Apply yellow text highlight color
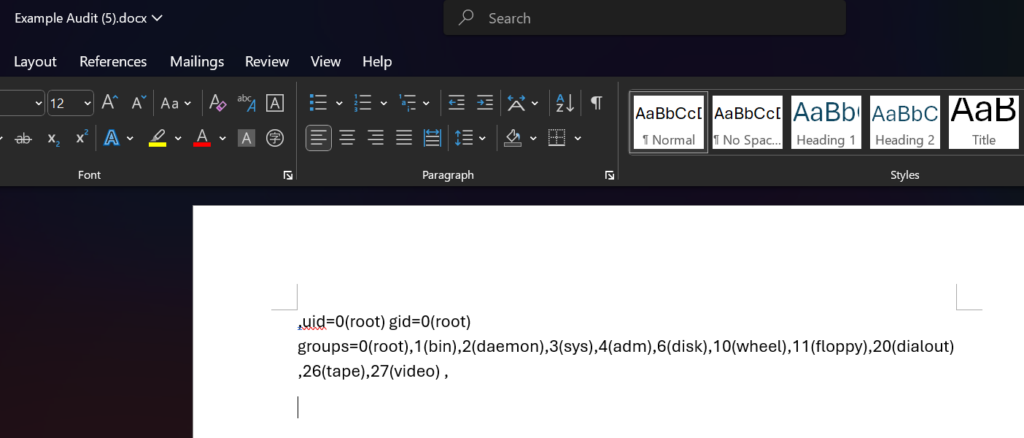Viewport: 1024px width, 438px height. pyautogui.click(x=157, y=138)
